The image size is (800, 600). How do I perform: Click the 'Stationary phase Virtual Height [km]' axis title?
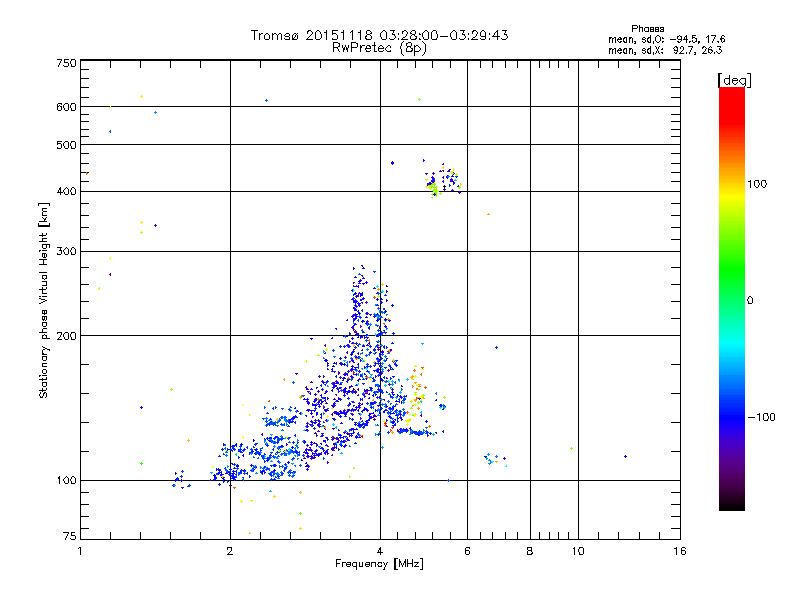tap(44, 301)
